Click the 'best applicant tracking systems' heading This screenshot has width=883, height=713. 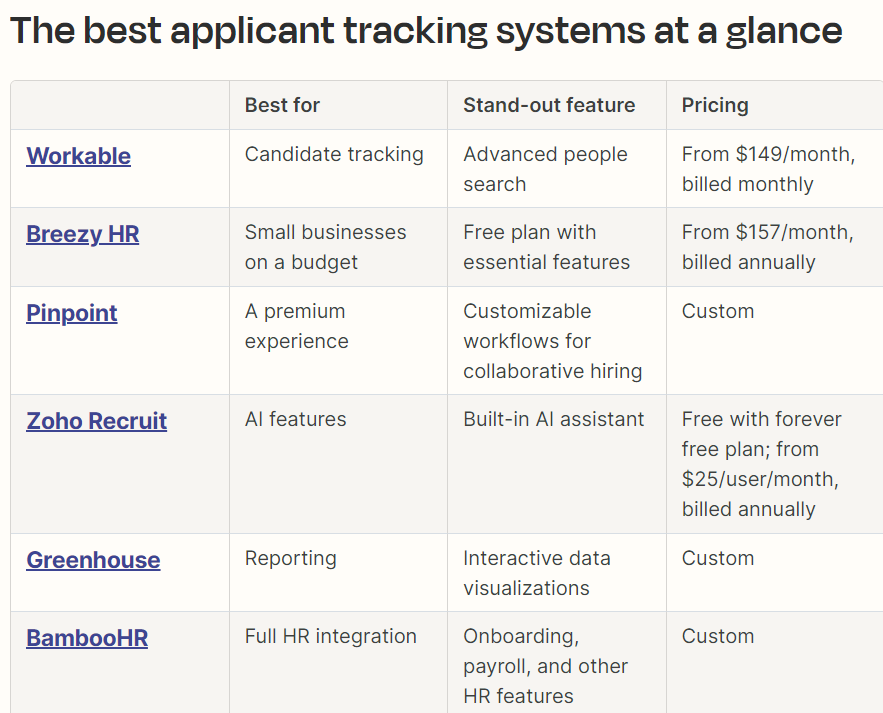(x=426, y=30)
